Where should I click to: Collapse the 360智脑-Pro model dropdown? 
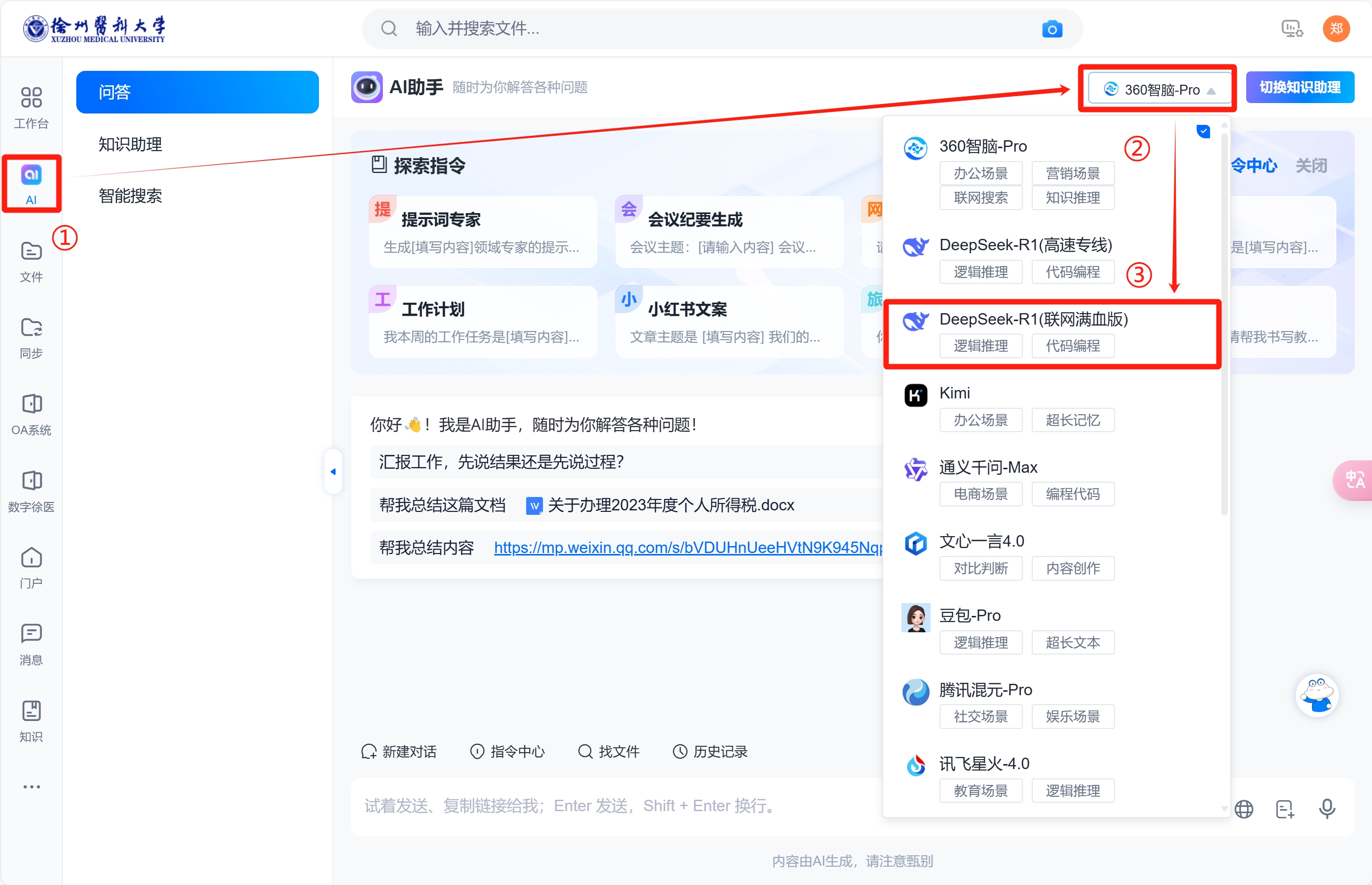click(1160, 90)
